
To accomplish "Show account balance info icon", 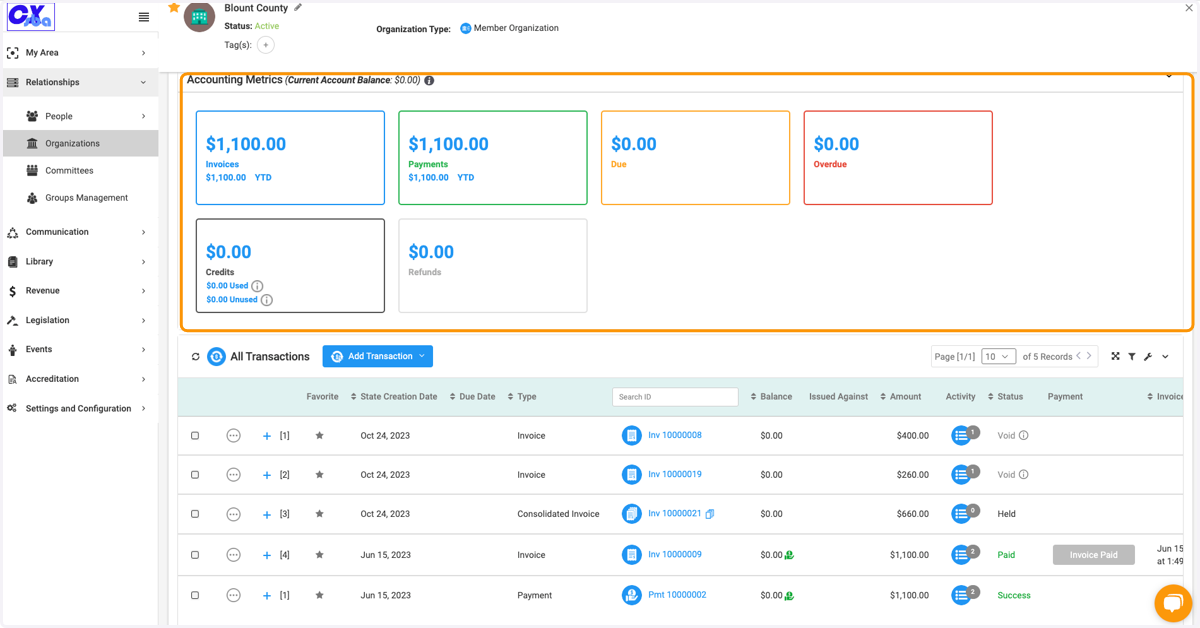I will (x=429, y=80).
